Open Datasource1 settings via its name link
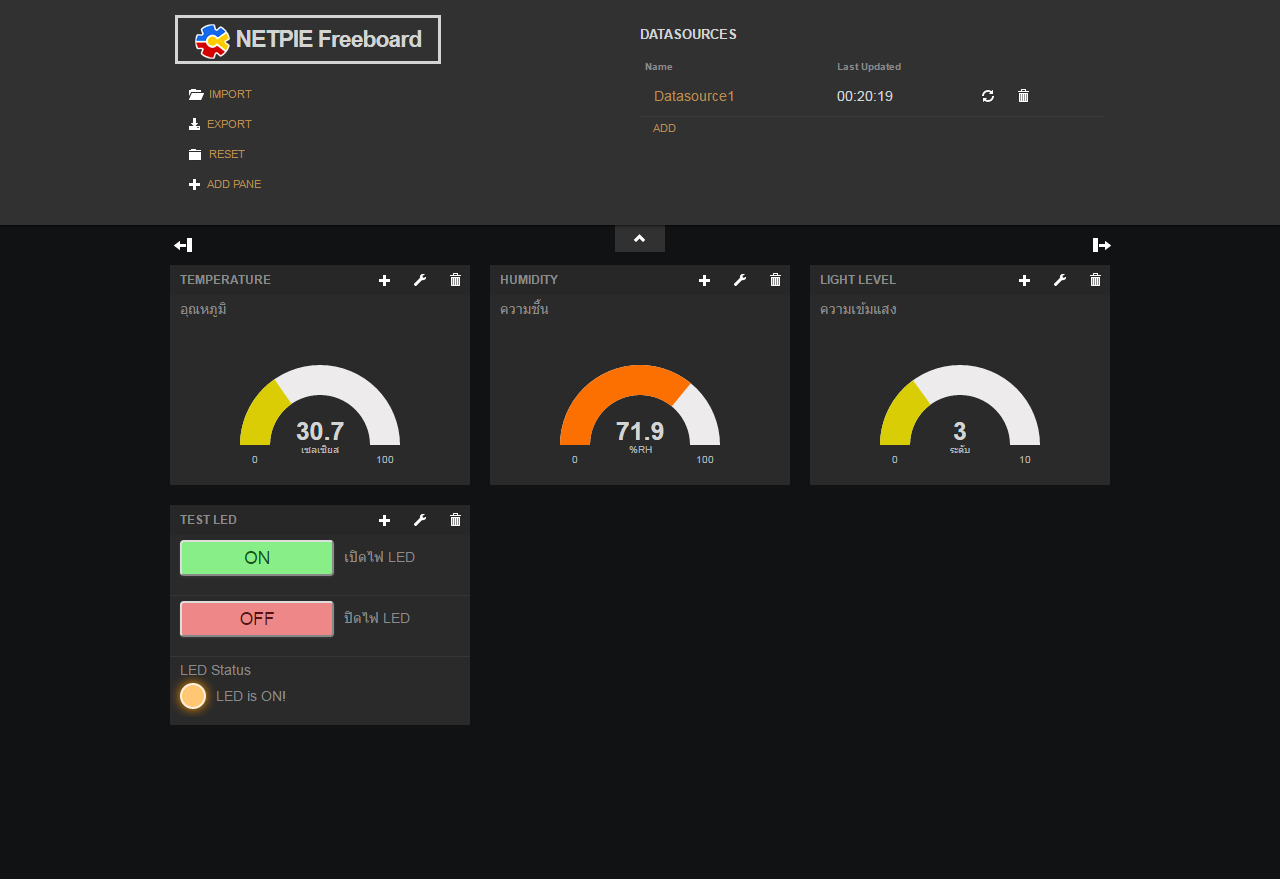The image size is (1280, 879). 694,96
